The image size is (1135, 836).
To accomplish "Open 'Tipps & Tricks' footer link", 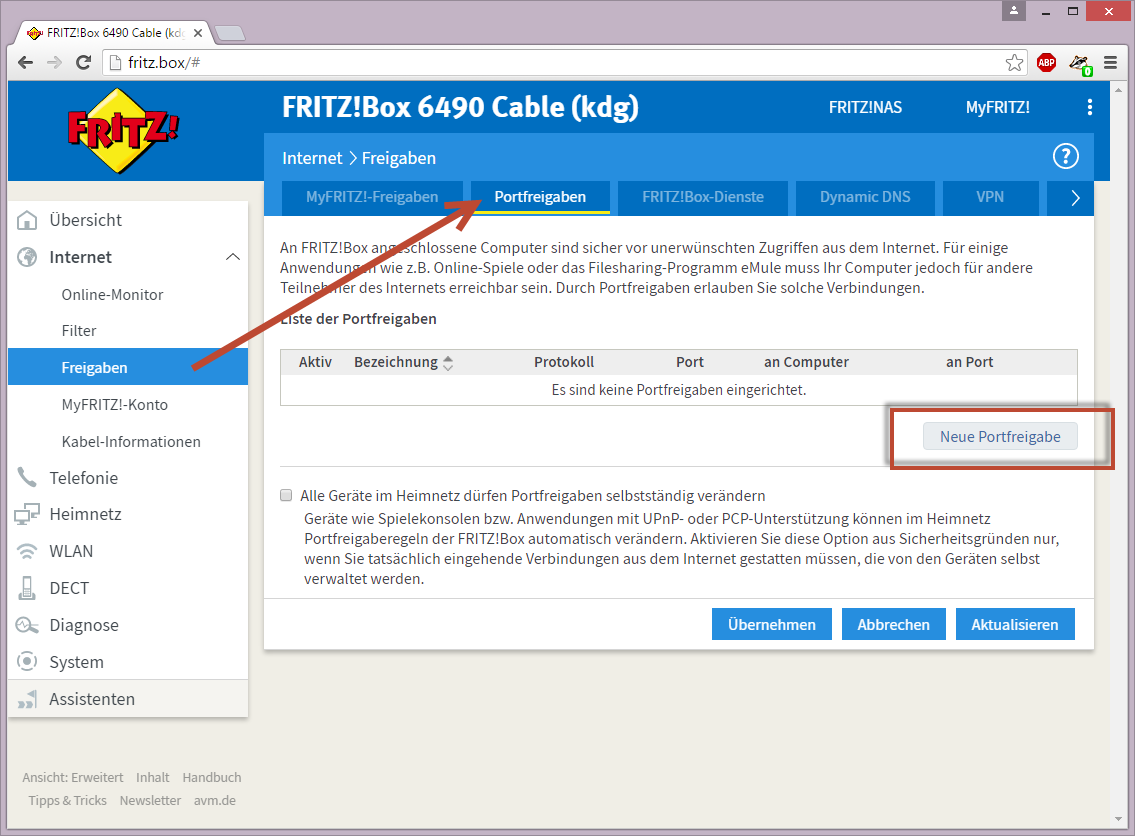I will click(x=67, y=801).
